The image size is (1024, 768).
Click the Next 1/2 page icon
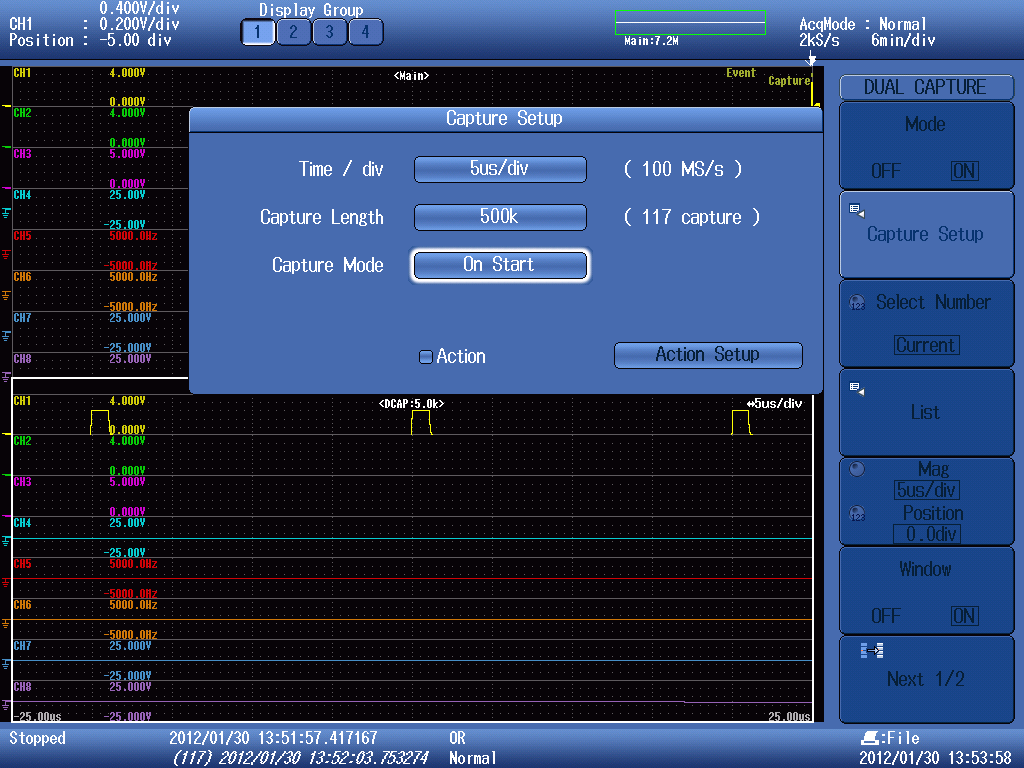[871, 651]
